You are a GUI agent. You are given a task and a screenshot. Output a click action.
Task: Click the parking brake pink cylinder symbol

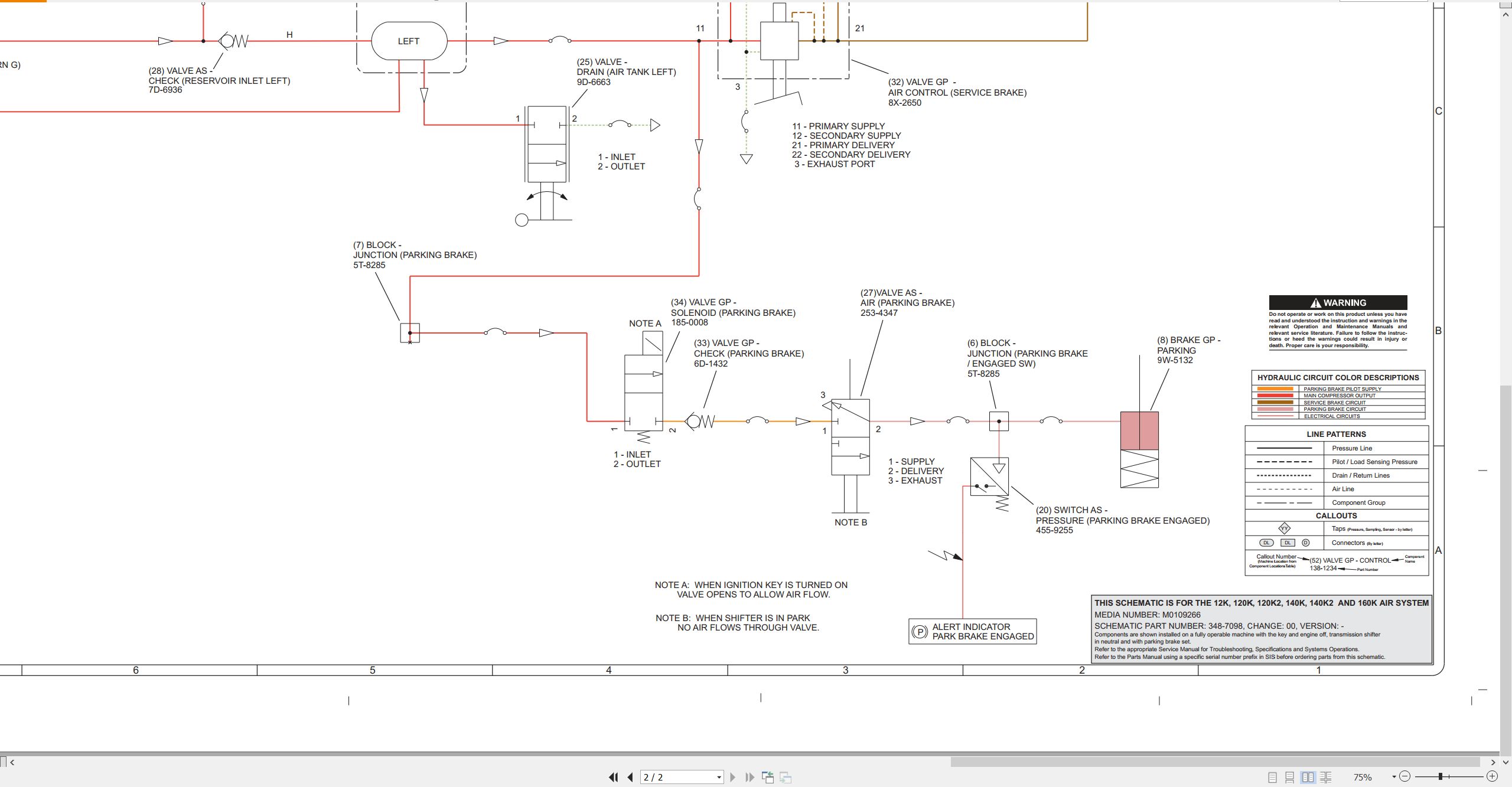point(1139,431)
